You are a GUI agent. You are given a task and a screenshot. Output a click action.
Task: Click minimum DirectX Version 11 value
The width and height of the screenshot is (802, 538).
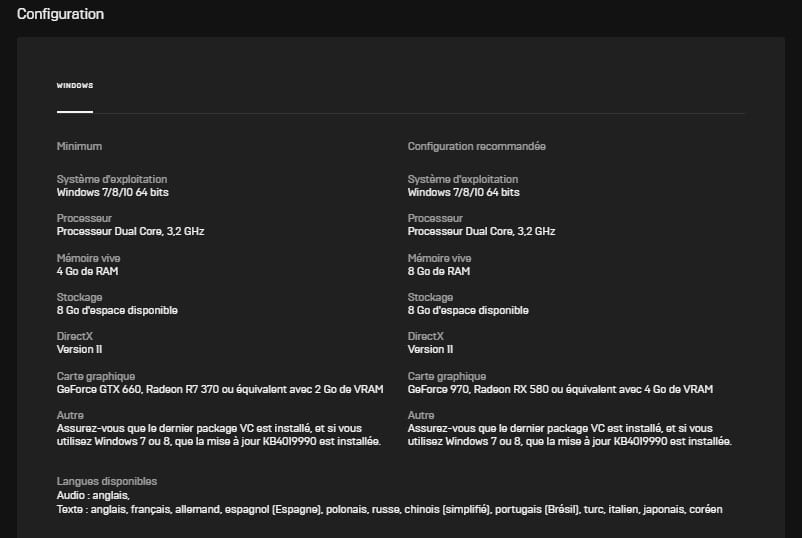point(79,349)
